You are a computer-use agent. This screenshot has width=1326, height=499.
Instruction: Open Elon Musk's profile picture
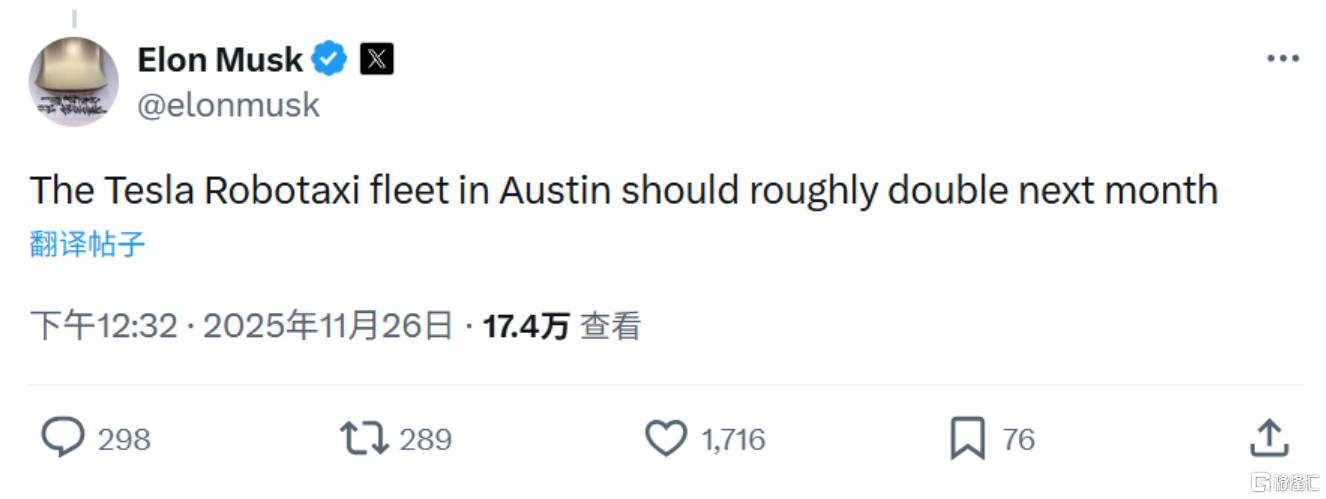click(x=73, y=82)
